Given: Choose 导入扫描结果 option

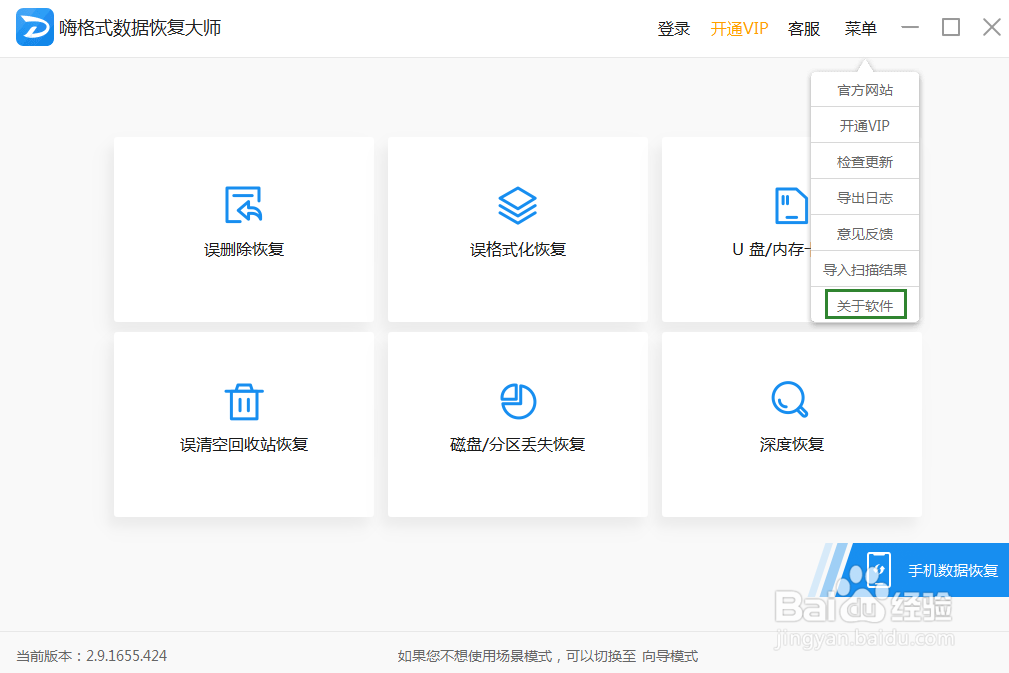Looking at the screenshot, I should click(x=864, y=268).
